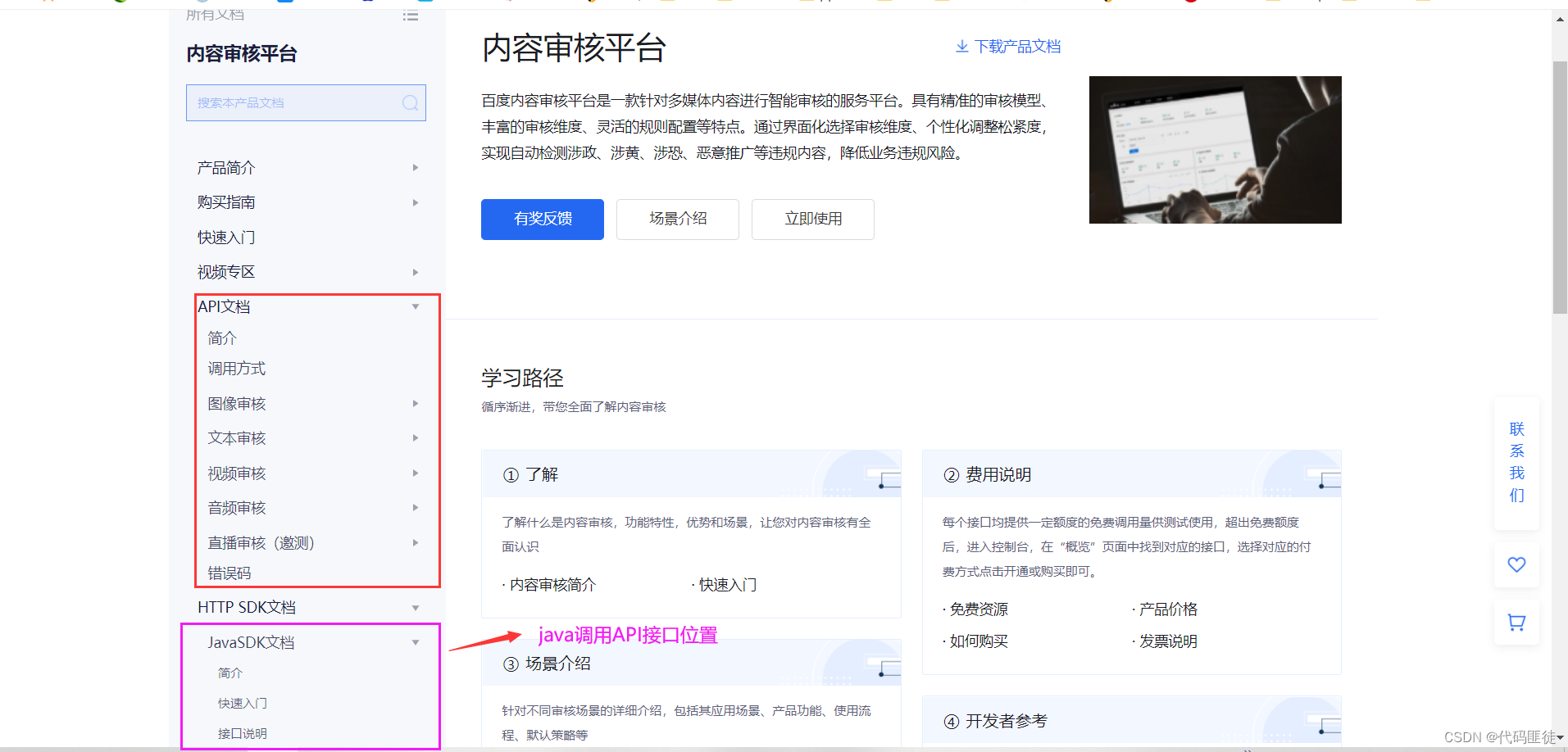
Task: Expand the 视频专区 menu arrow
Action: coord(416,272)
